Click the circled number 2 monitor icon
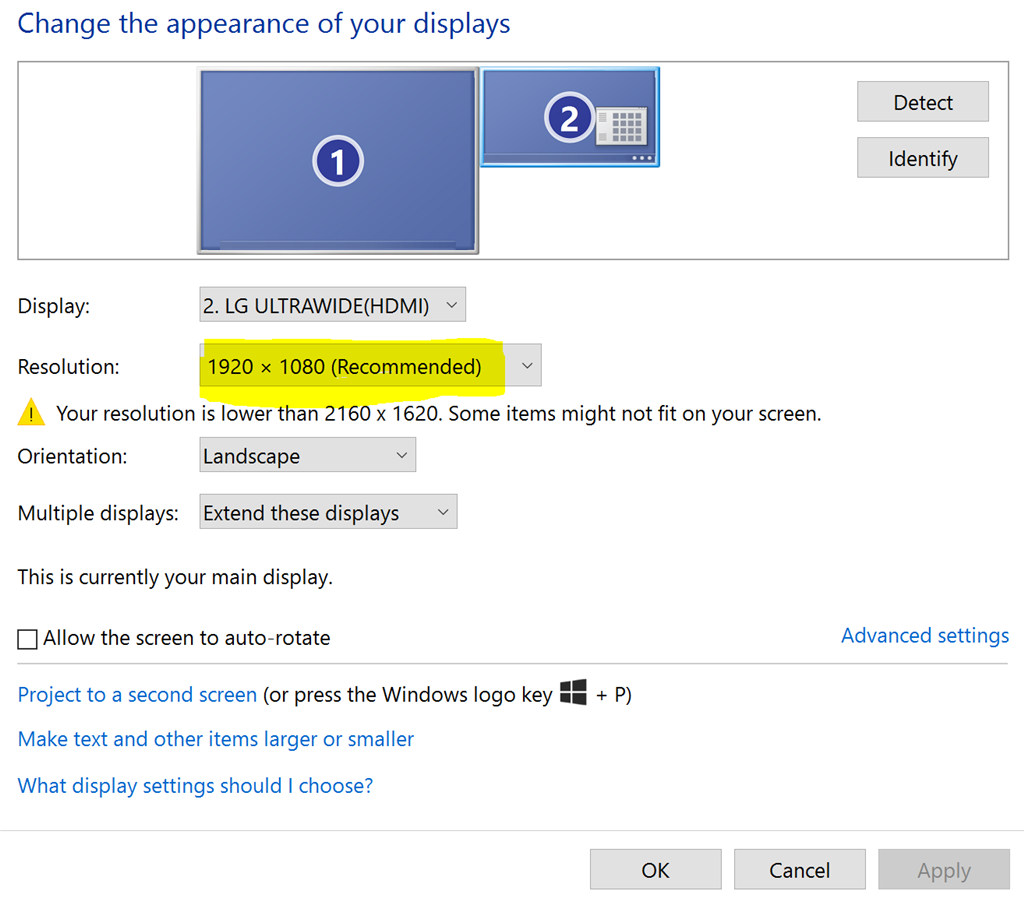Image resolution: width=1024 pixels, height=901 pixels. pos(569,119)
